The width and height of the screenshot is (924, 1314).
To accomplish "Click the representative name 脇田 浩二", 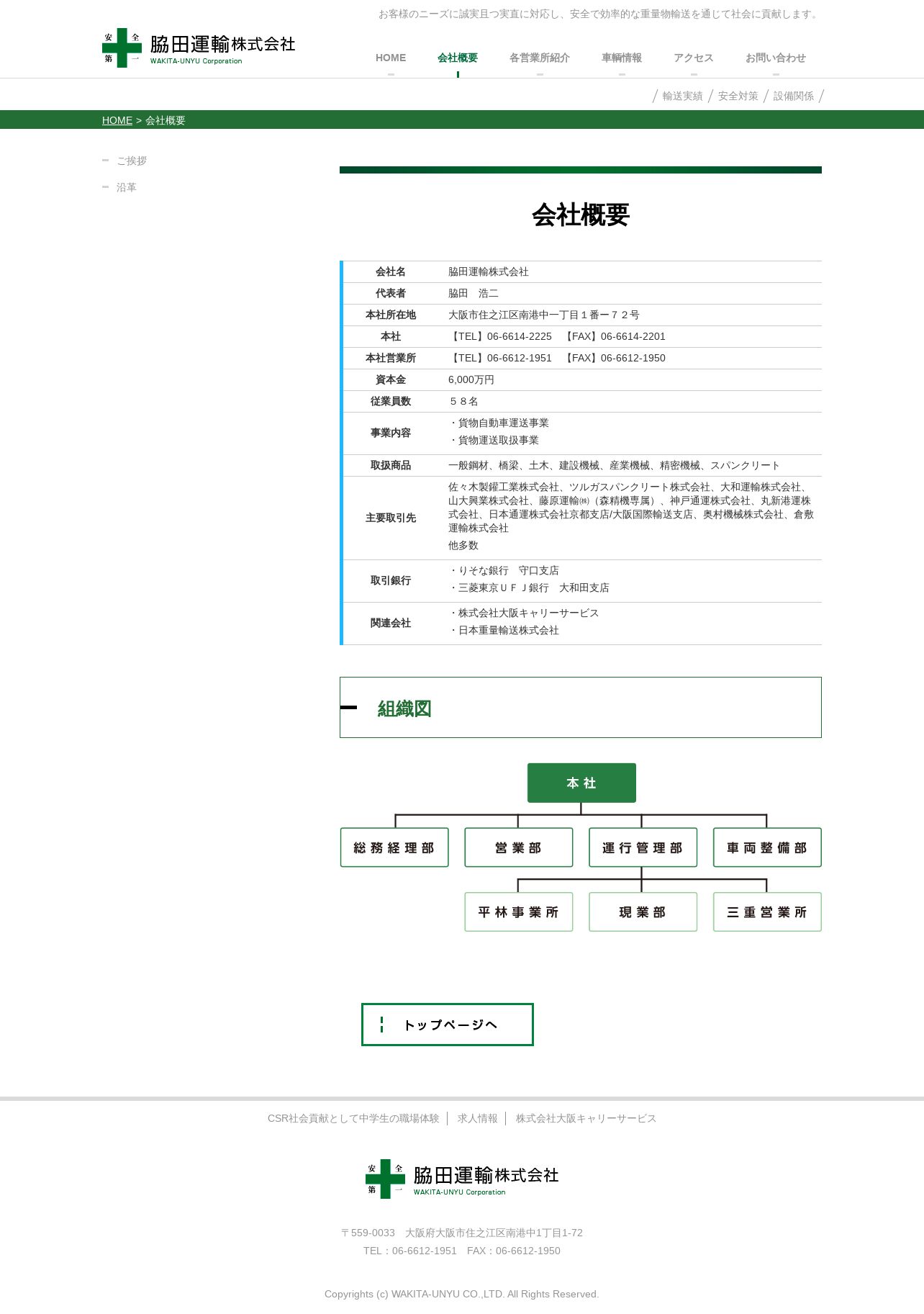I will pos(474,293).
